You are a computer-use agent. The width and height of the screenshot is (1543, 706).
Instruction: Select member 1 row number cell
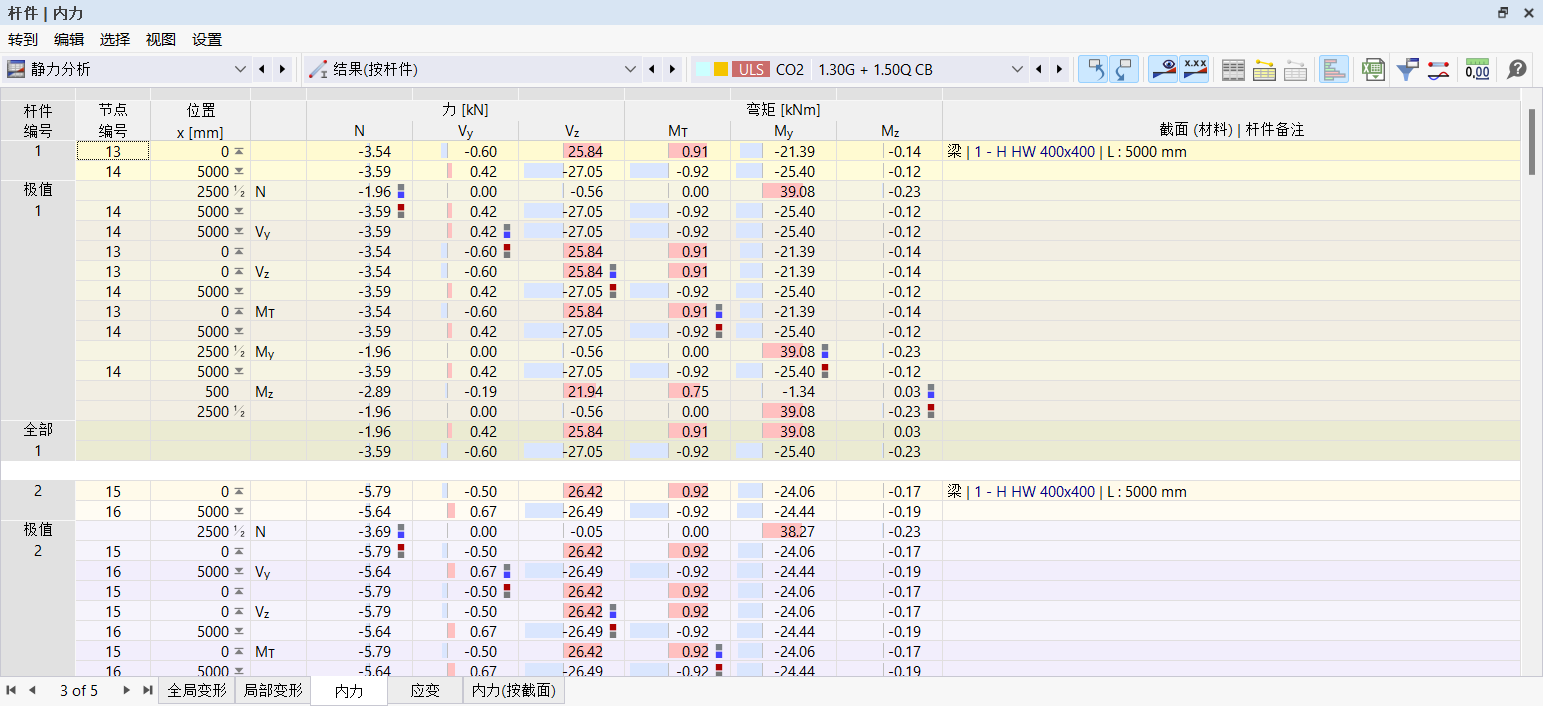[38, 151]
